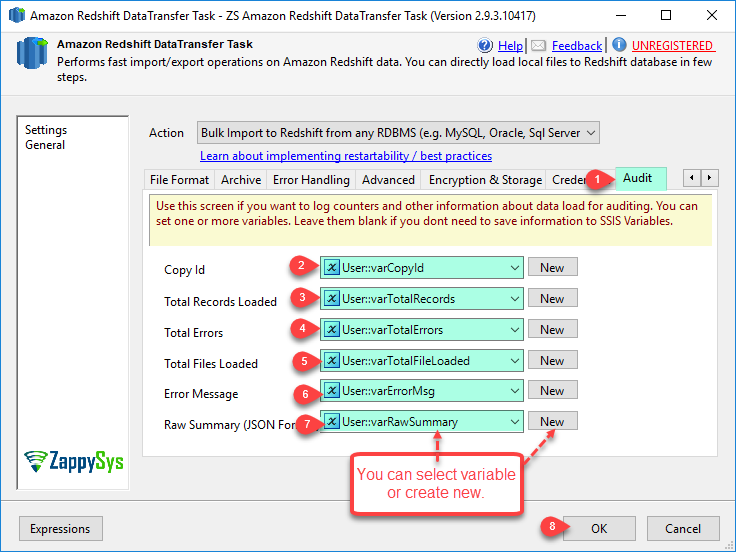The width and height of the screenshot is (736, 552).
Task: Select General in the left panel
Action: point(45,145)
